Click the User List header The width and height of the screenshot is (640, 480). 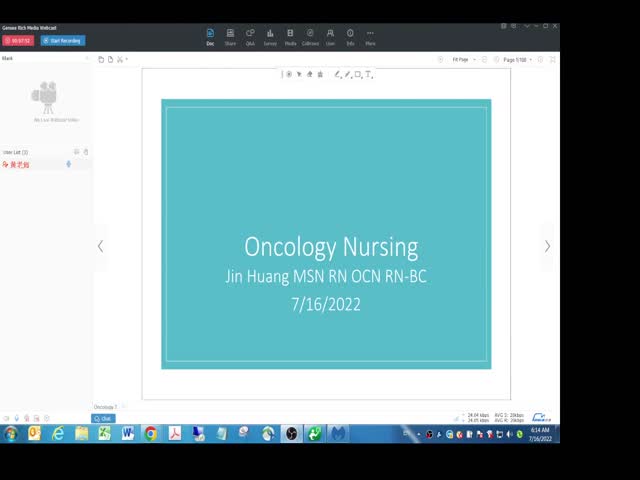coord(16,152)
